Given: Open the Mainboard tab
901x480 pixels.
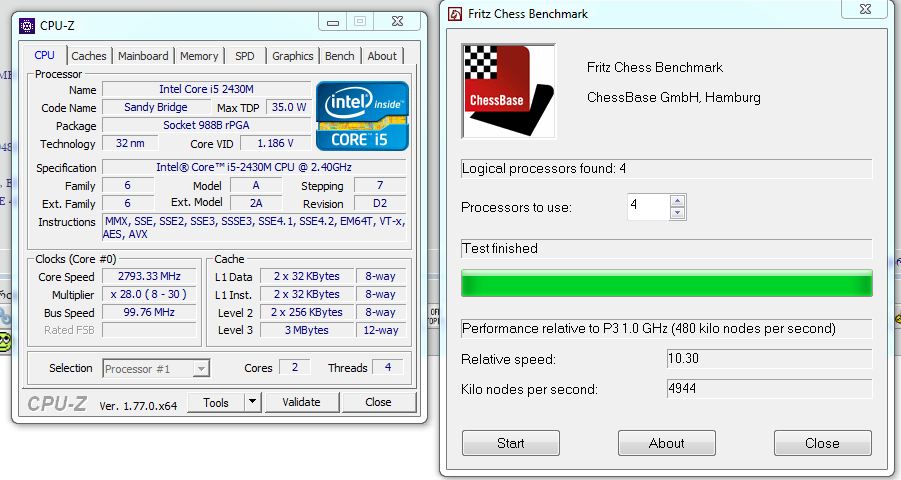Looking at the screenshot, I should pyautogui.click(x=143, y=56).
